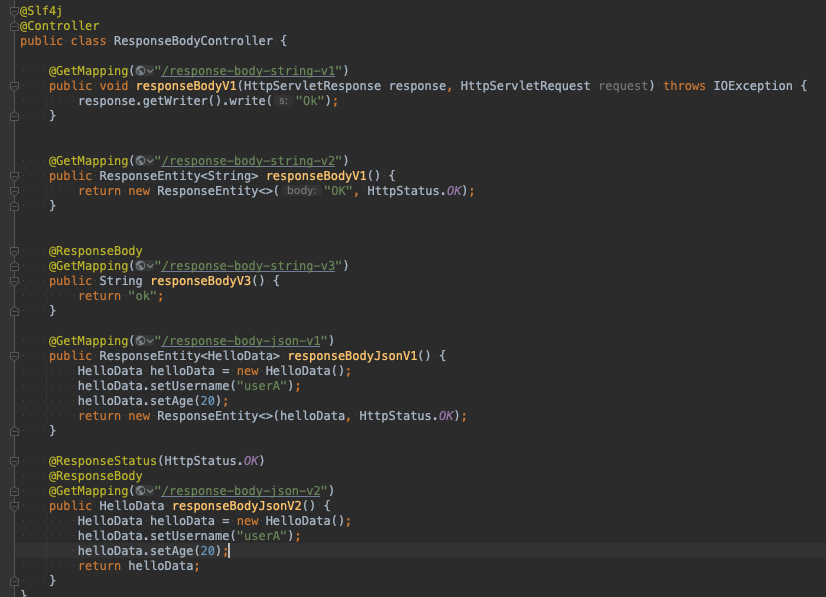Click the lowercase "ok" string in responseBodyV3
Screen dimensions: 826x597
click(142, 296)
